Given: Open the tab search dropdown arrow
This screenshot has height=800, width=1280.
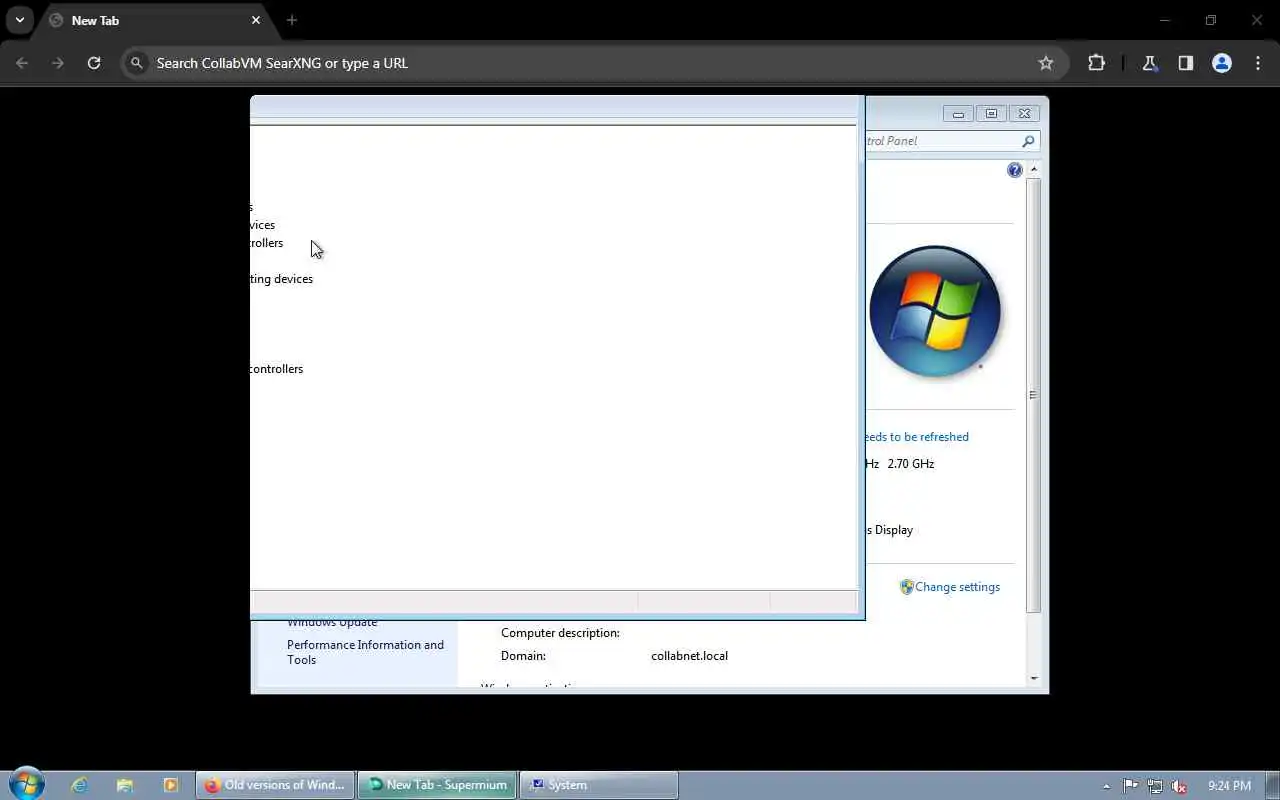Looking at the screenshot, I should click(x=19, y=20).
